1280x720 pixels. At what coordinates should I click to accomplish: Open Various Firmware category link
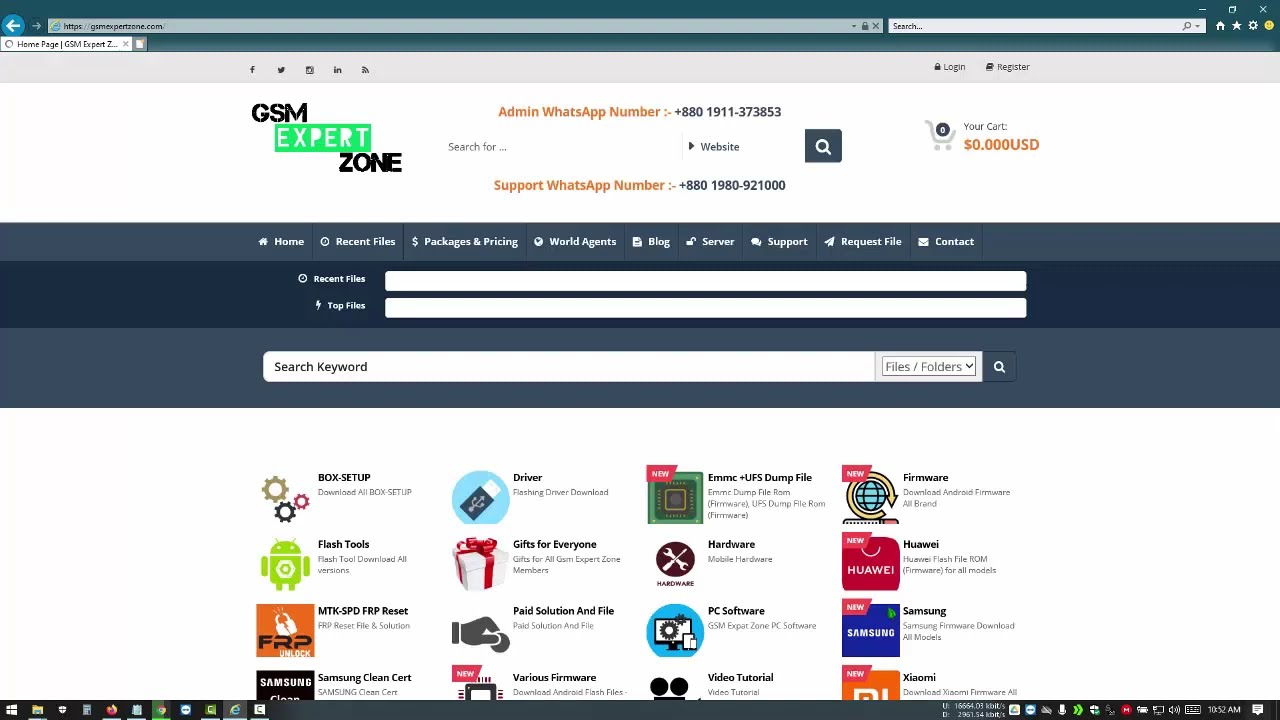point(554,678)
